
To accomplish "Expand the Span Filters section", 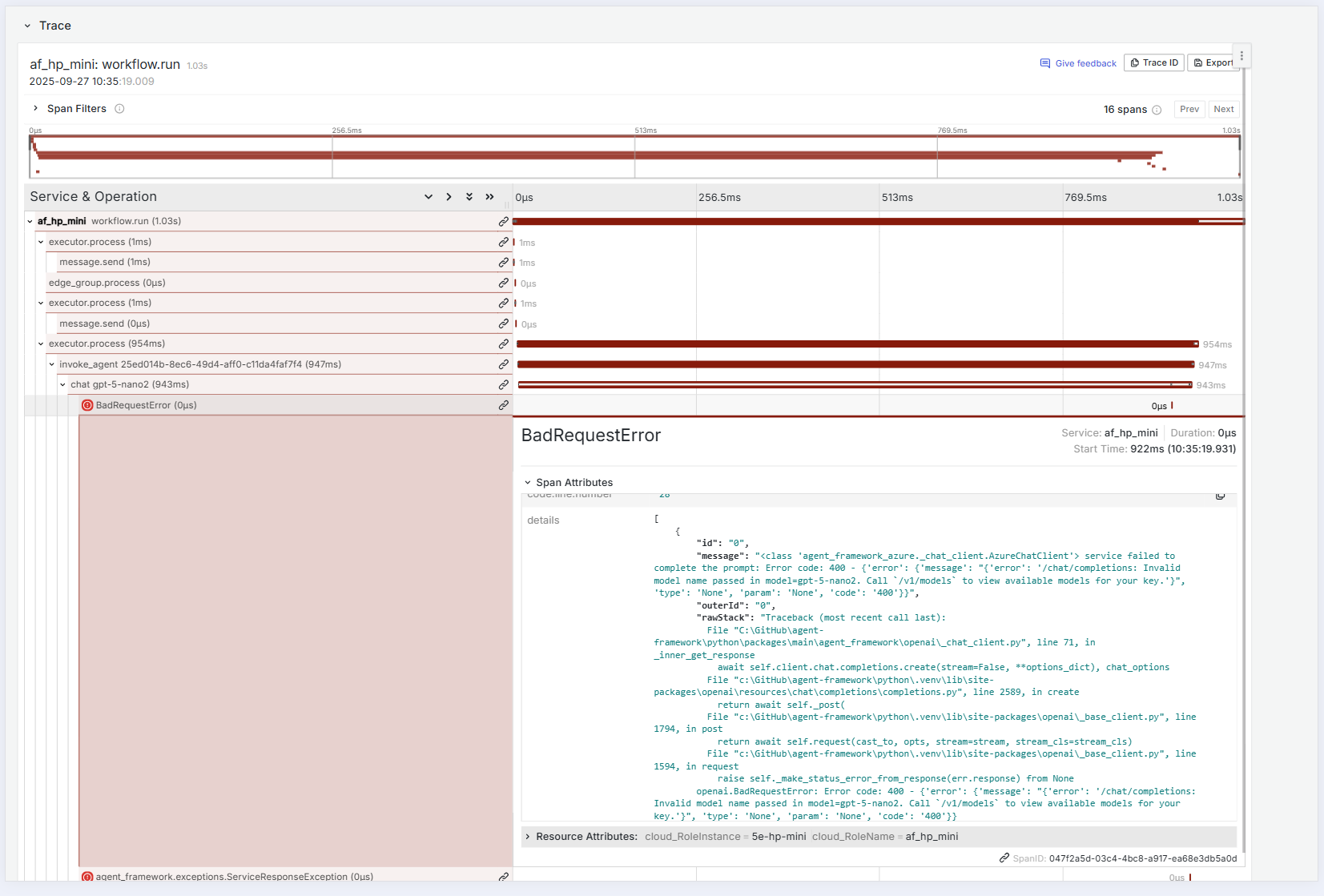I will (35, 108).
